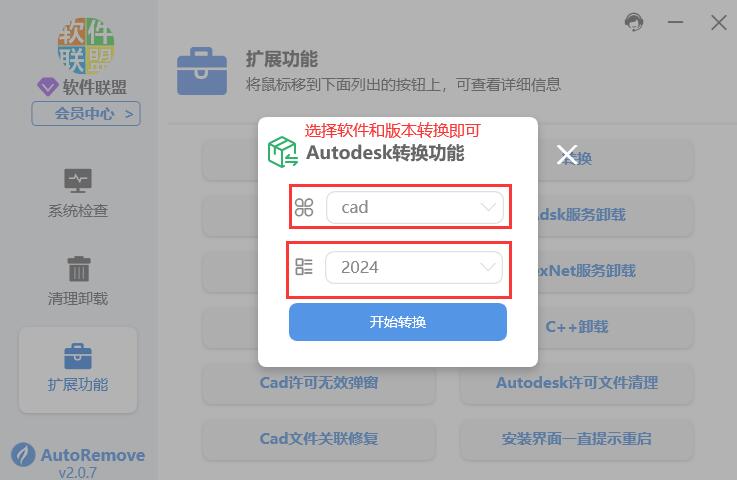Select the C++卸载 option
This screenshot has width=737, height=480.
[x=577, y=327]
